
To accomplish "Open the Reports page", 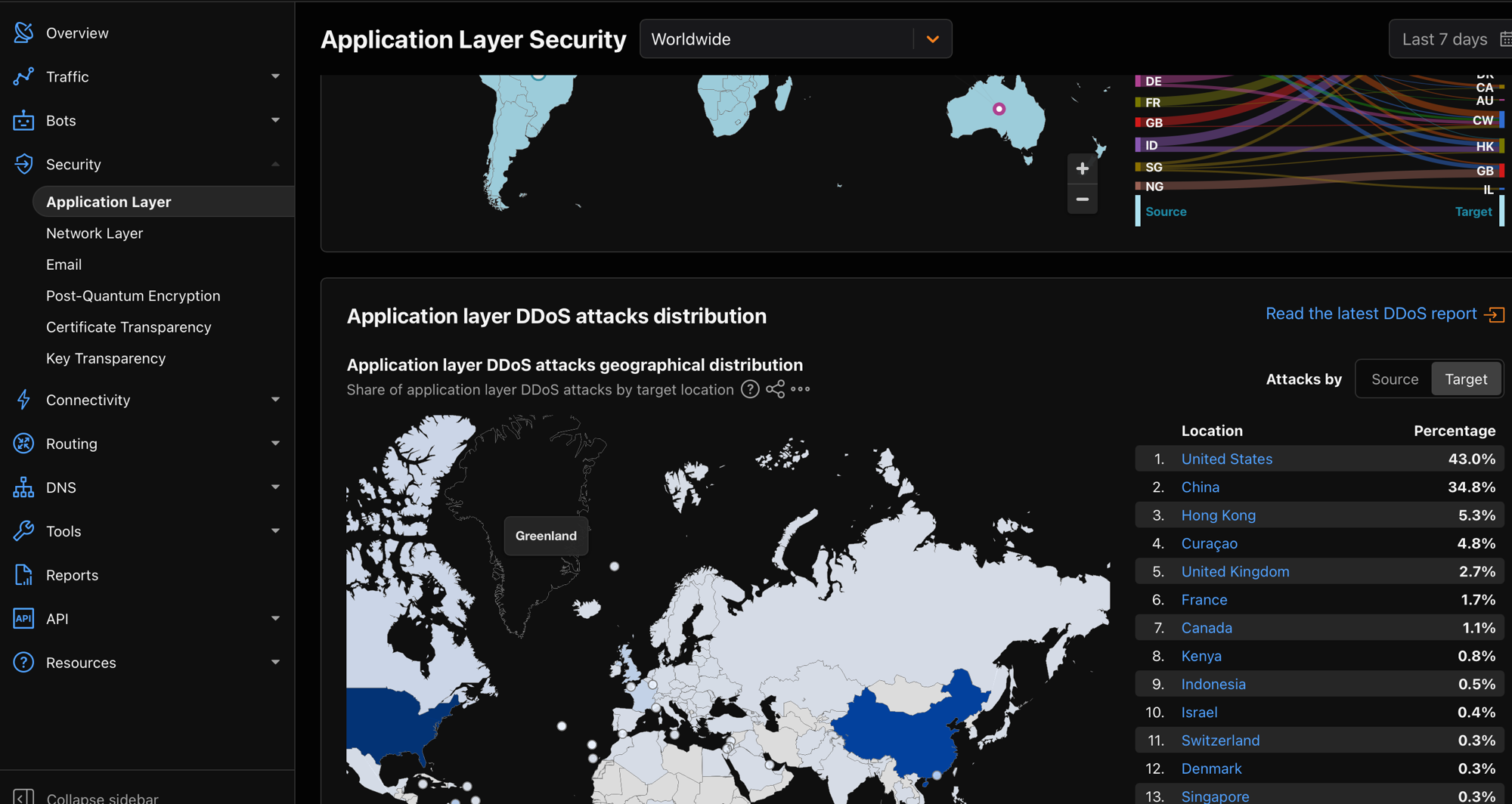I will click(72, 575).
